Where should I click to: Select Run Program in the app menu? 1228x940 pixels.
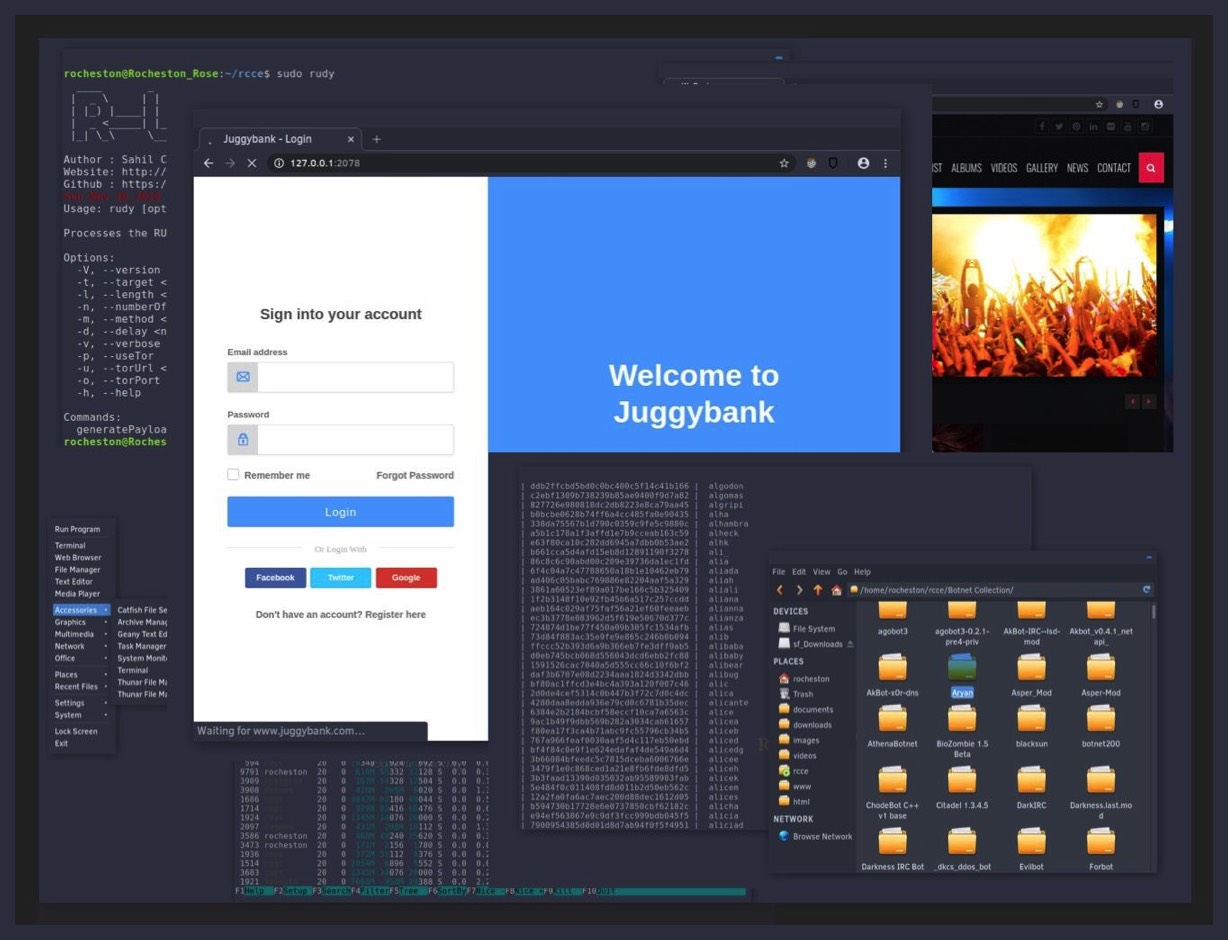pyautogui.click(x=77, y=529)
